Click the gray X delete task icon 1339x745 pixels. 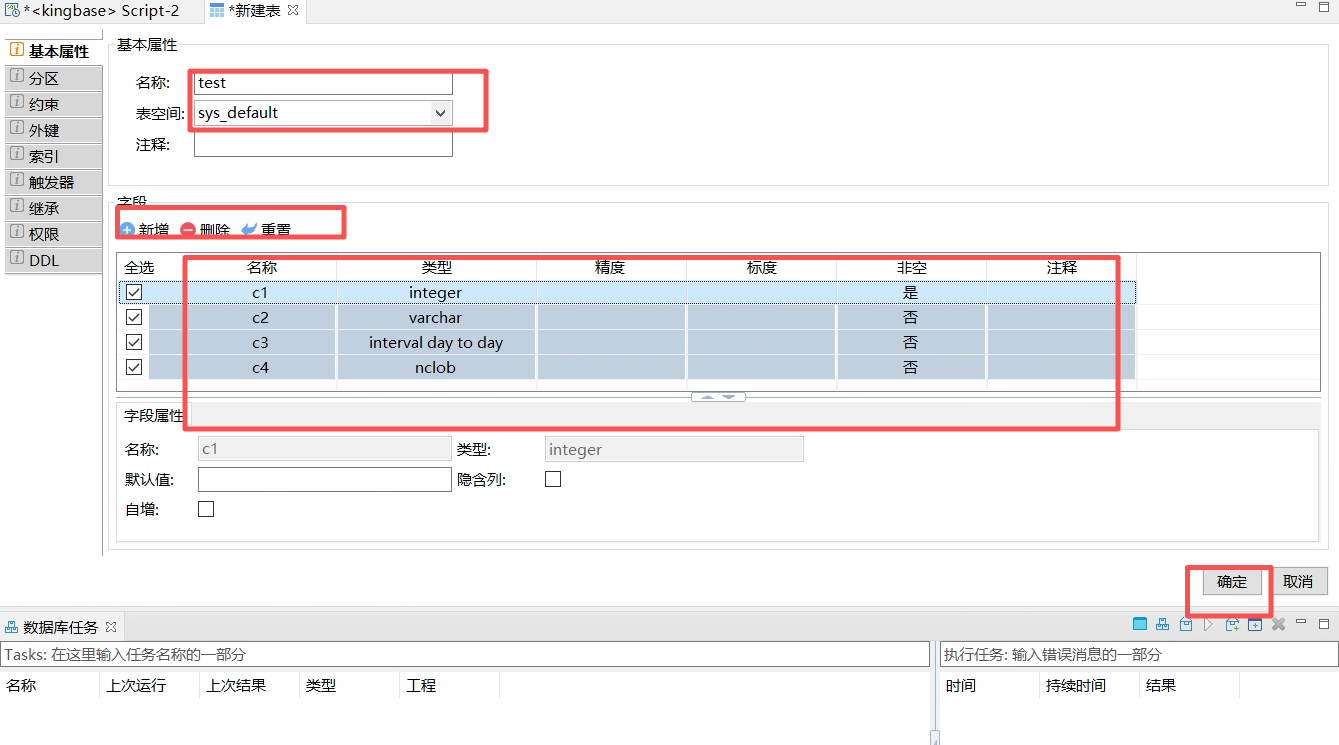1278,625
